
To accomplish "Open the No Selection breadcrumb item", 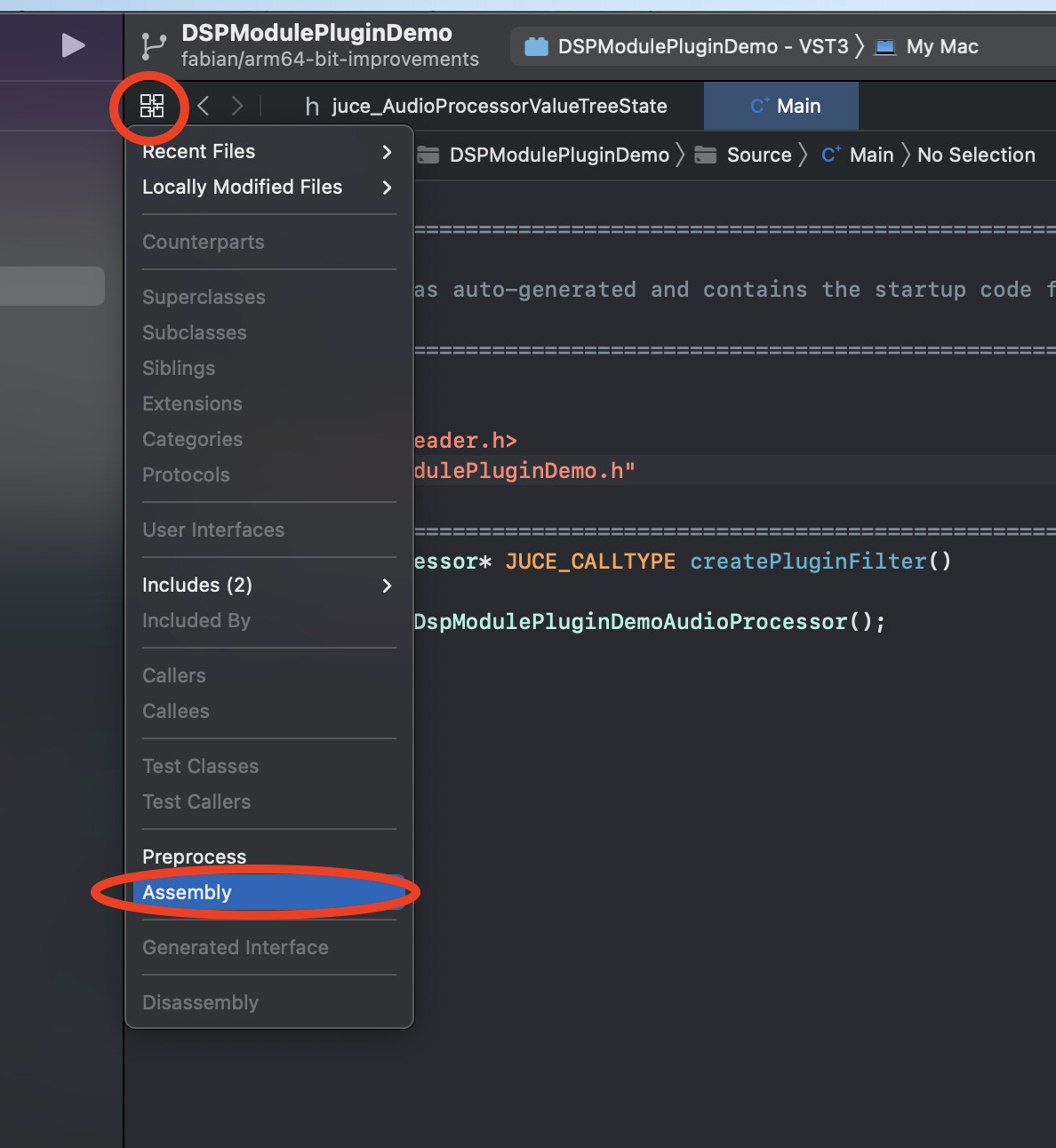I will (976, 155).
